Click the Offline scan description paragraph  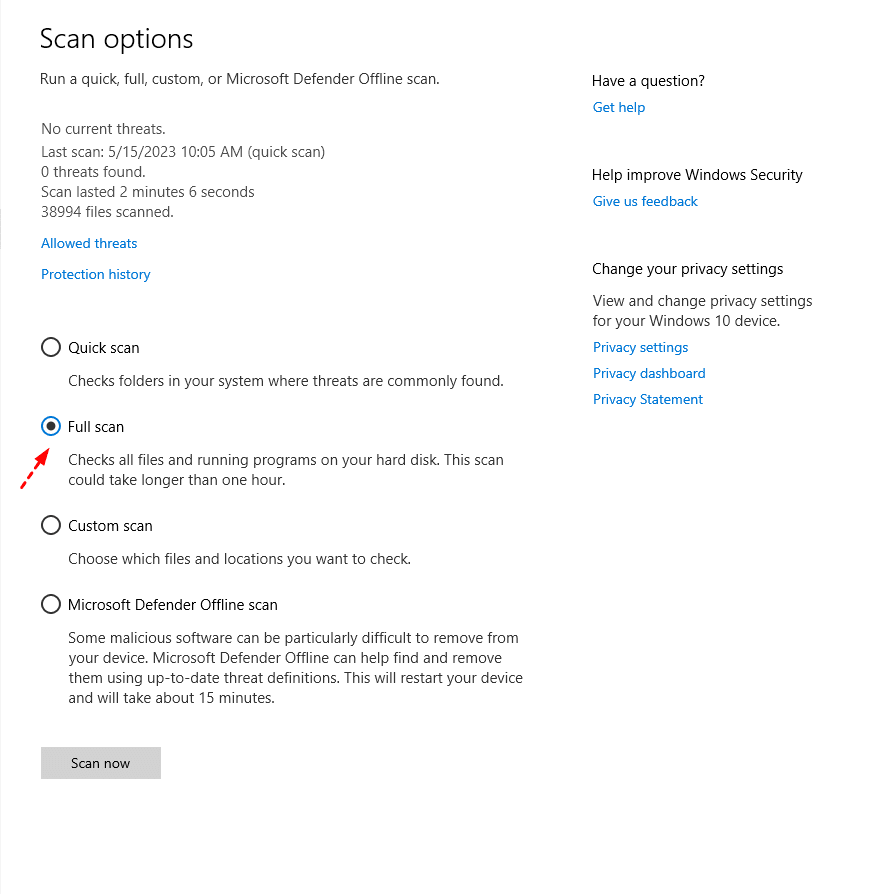coord(295,668)
